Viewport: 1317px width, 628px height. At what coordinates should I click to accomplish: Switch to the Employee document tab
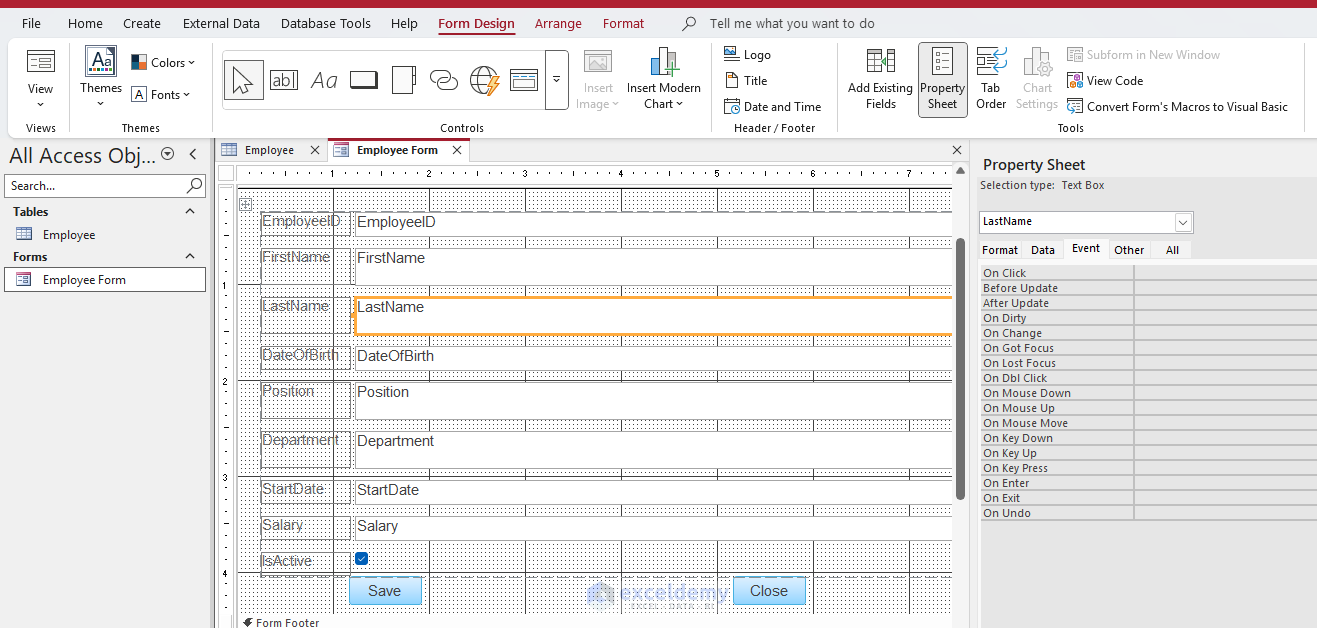(x=269, y=150)
